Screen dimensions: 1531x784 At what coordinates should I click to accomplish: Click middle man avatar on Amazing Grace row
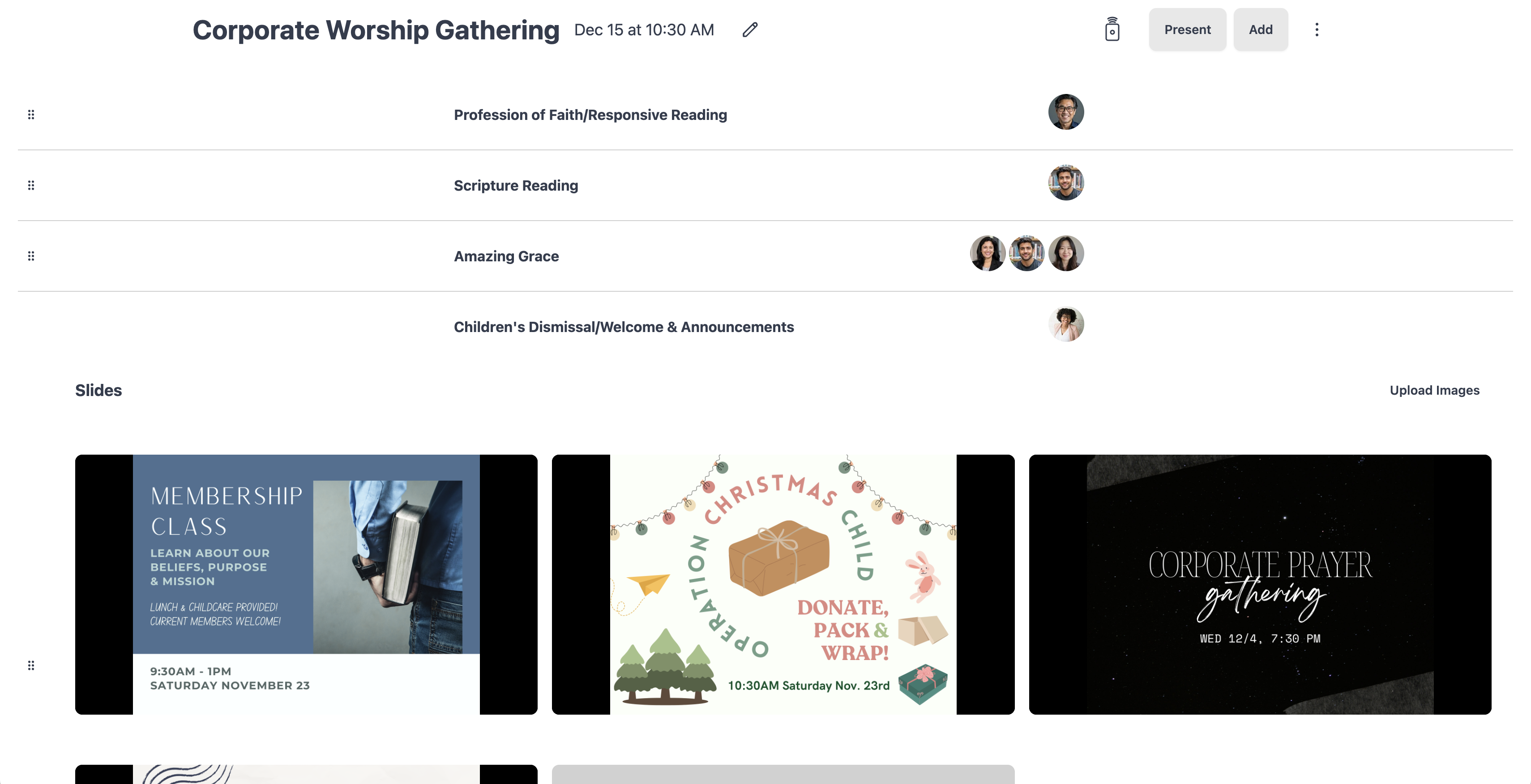(1027, 253)
